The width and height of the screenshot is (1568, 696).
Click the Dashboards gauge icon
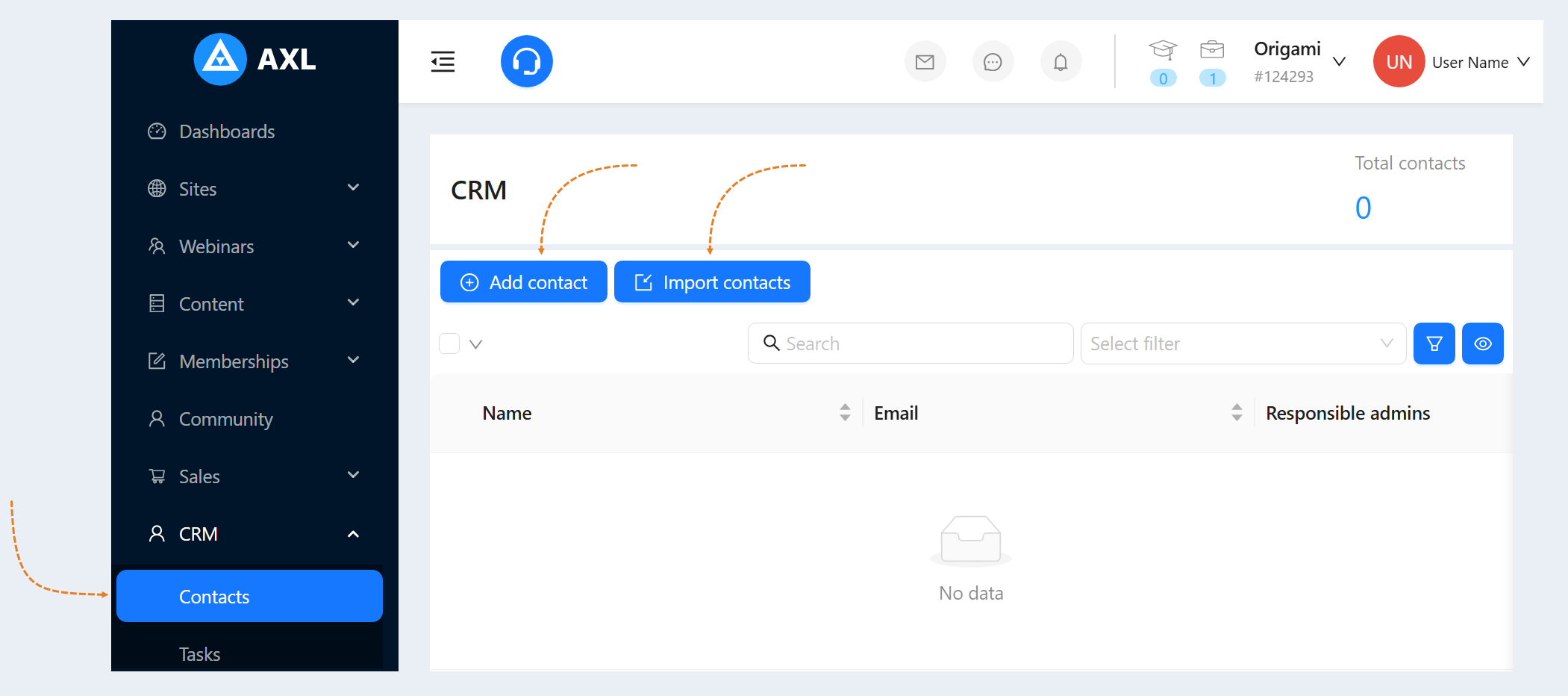coord(157,131)
